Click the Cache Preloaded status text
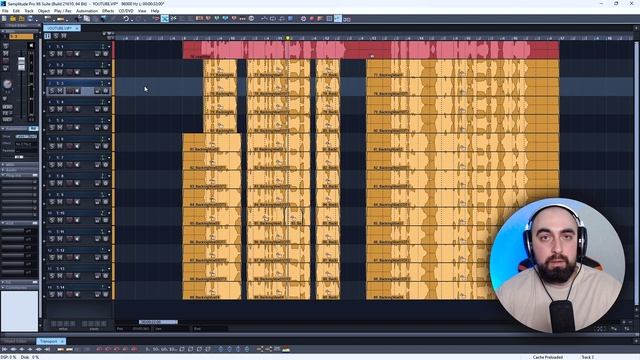Image resolution: width=640 pixels, height=360 pixels. (x=548, y=357)
